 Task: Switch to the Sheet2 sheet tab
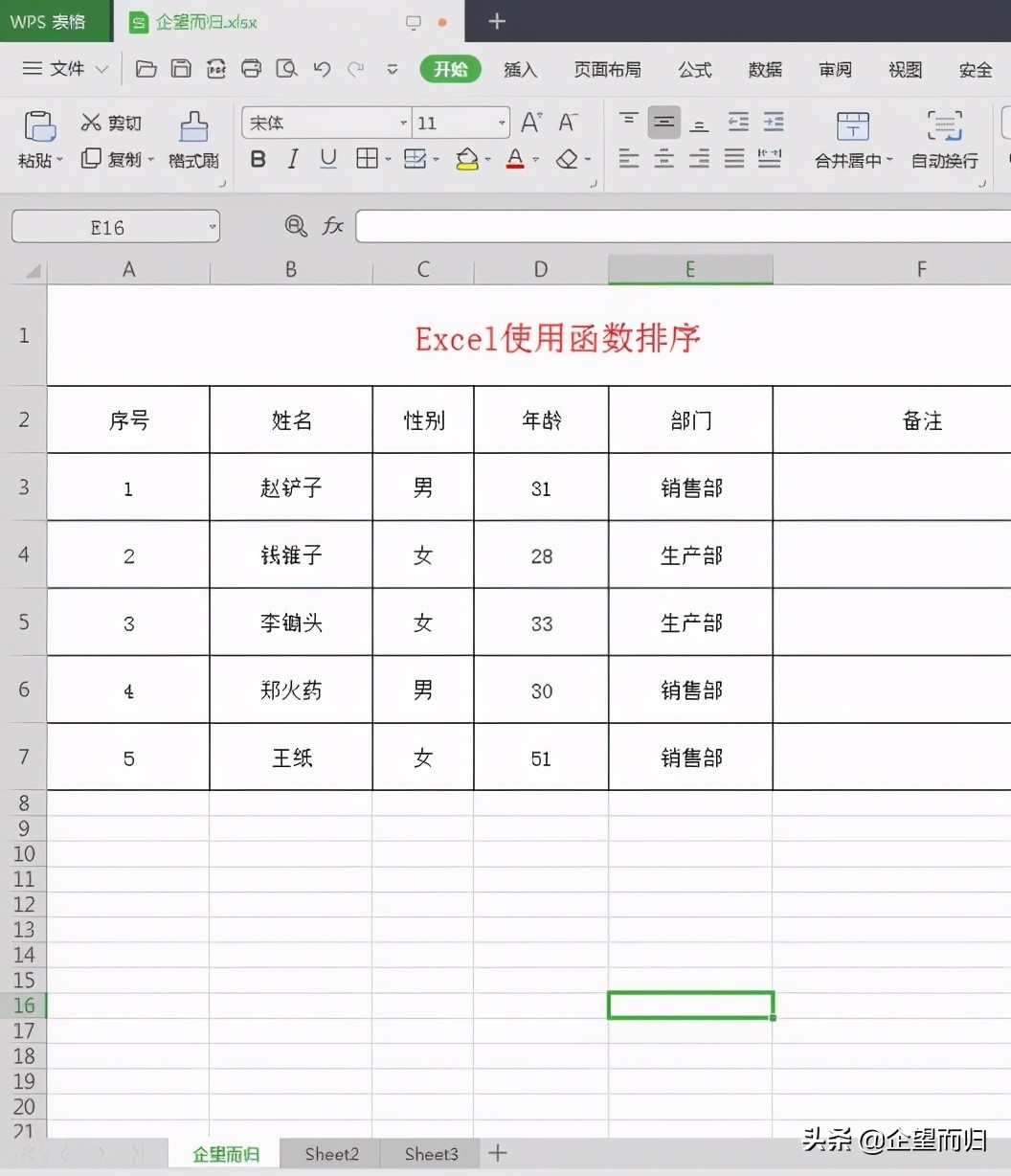pos(331,1154)
